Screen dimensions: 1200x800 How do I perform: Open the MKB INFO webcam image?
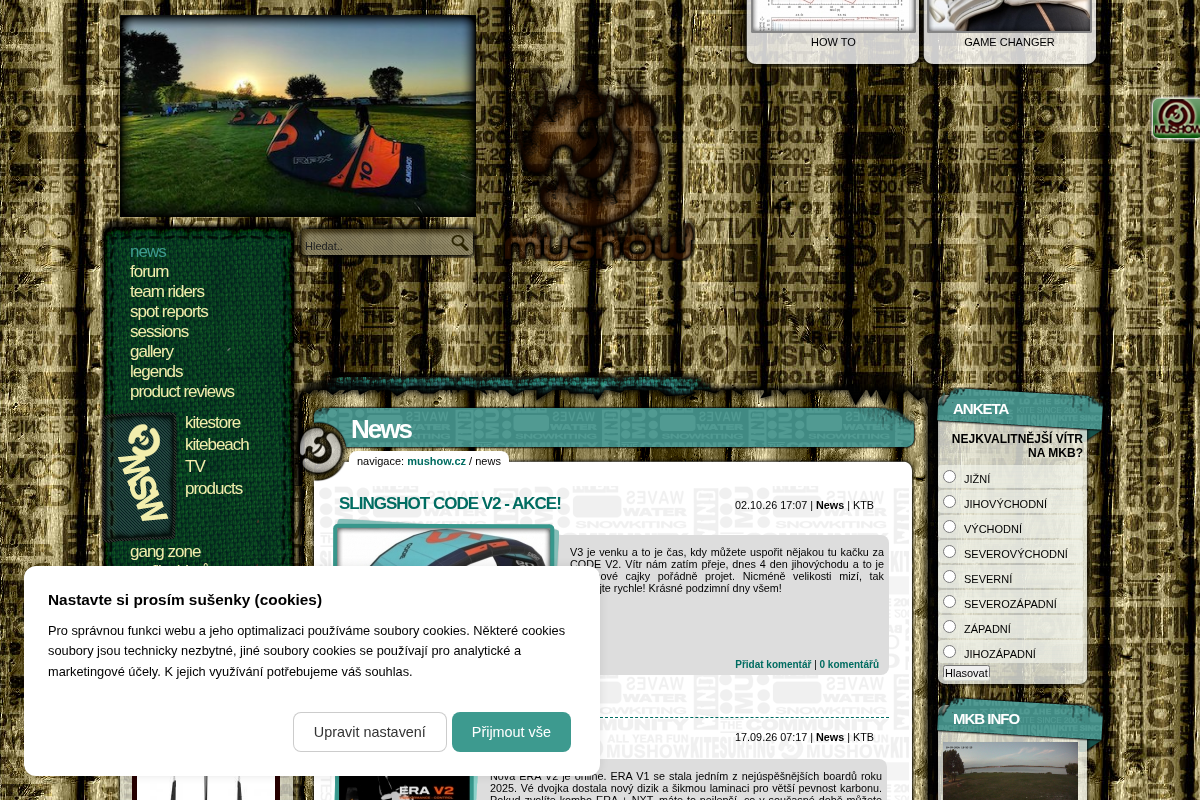click(x=1010, y=770)
